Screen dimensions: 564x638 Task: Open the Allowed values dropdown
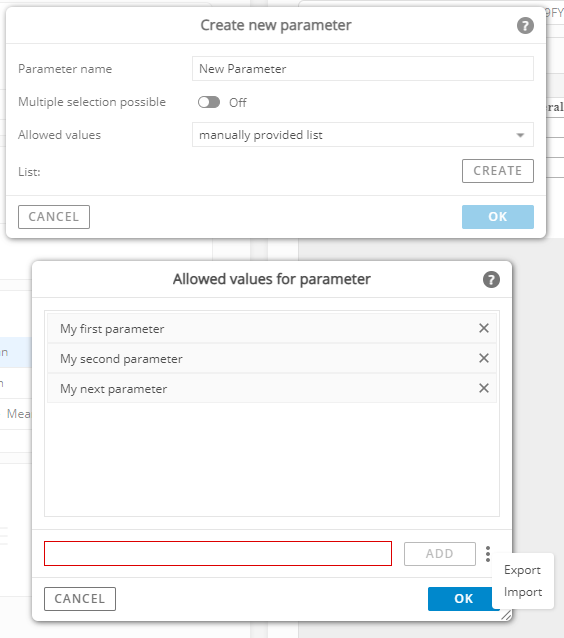click(x=363, y=135)
